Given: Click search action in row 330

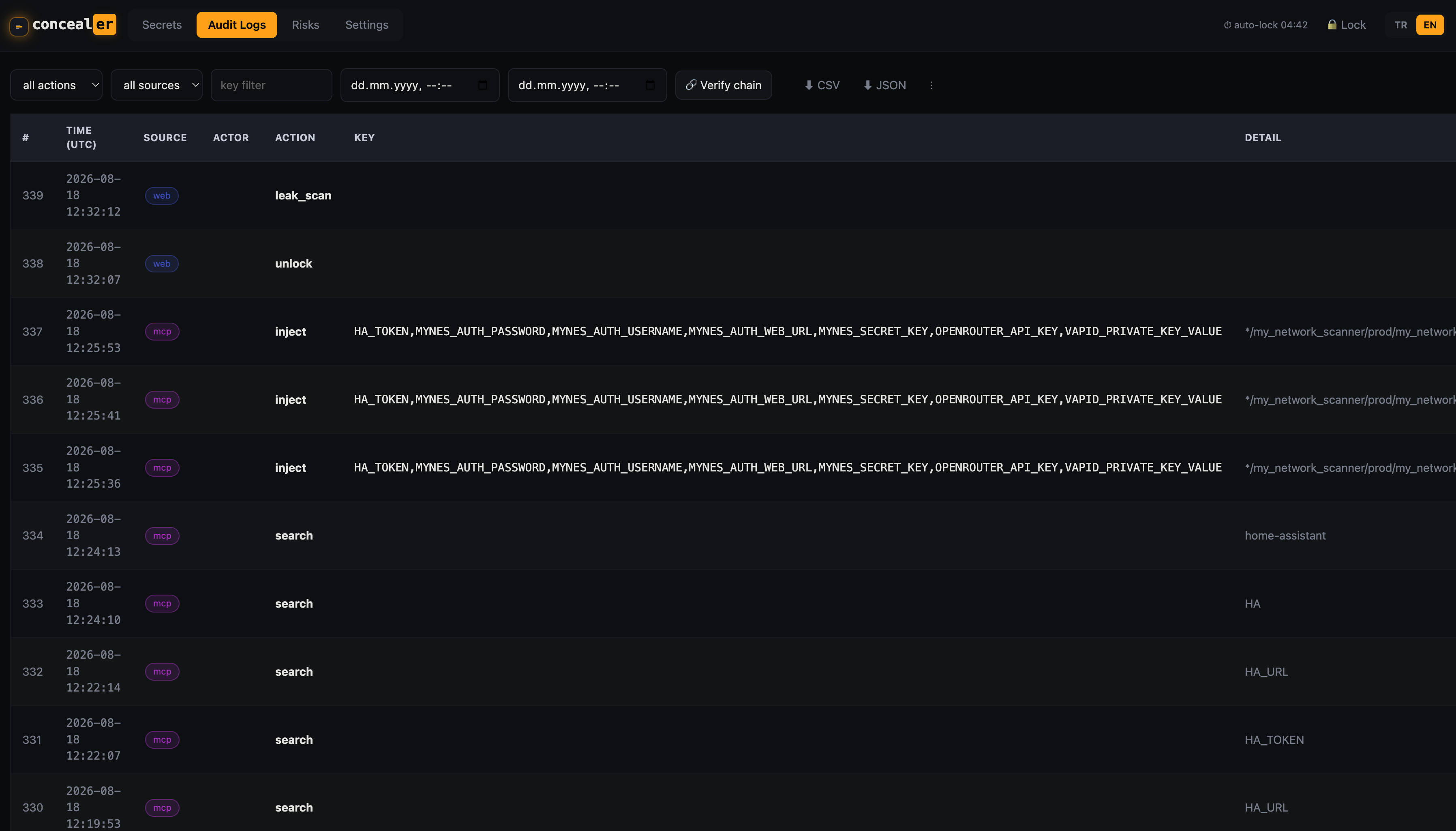Looking at the screenshot, I should click(294, 807).
